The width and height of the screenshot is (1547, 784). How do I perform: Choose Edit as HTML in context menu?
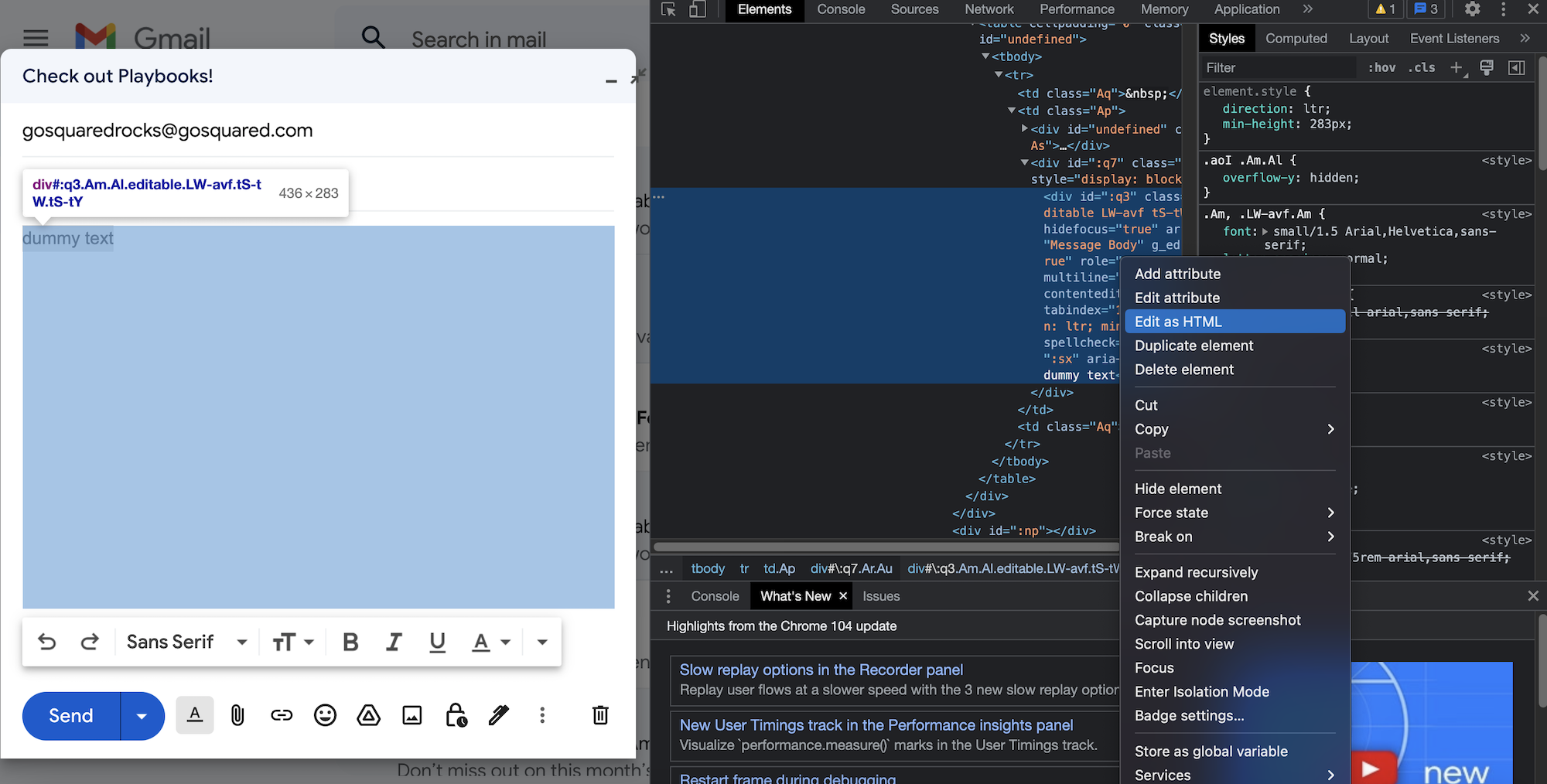(1235, 322)
